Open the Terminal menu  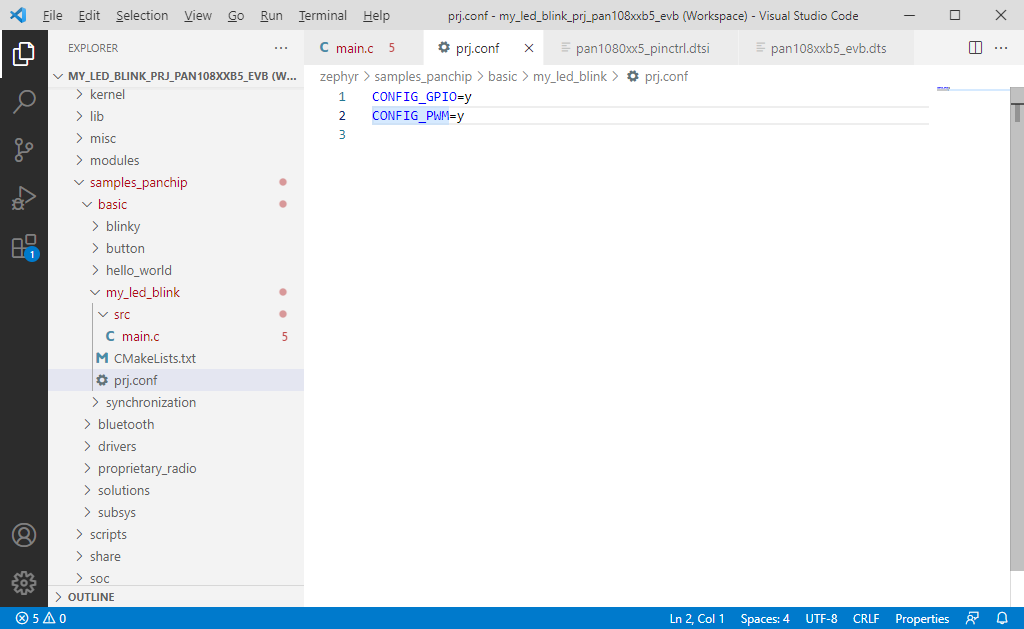[x=322, y=15]
